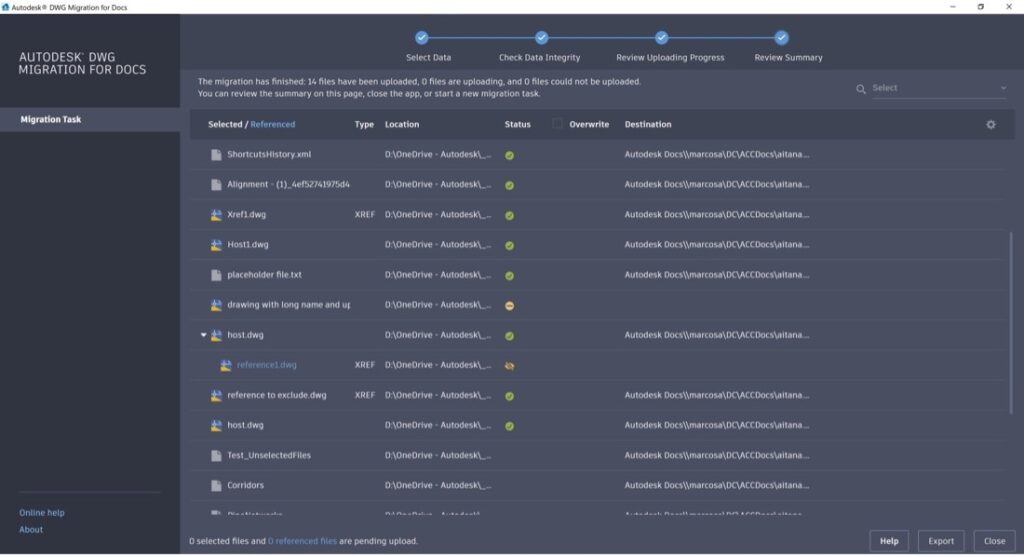
Task: Click the placeholder file.txt document icon
Action: click(216, 275)
